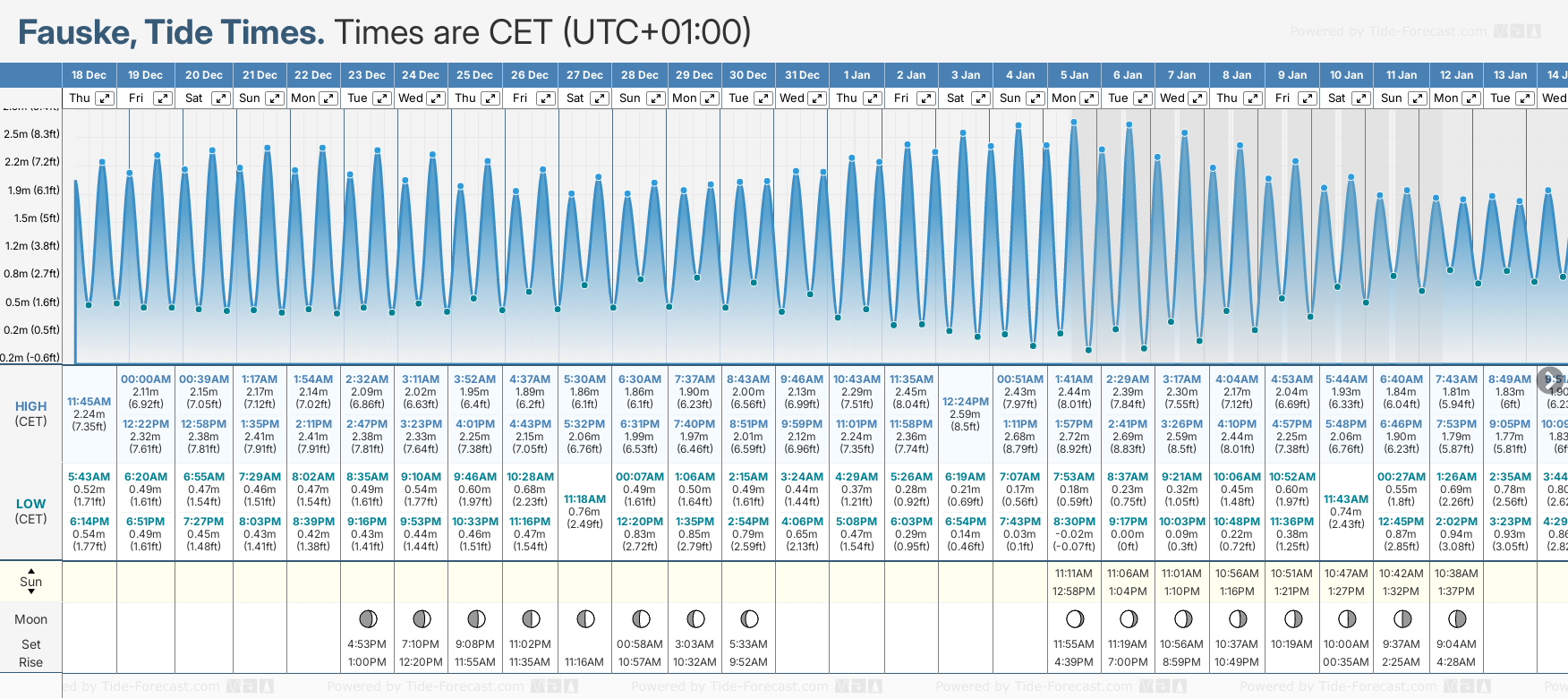Click the expand arrows beside Mon 5 Jan
Screen dimensions: 1568x698
coord(1088,98)
